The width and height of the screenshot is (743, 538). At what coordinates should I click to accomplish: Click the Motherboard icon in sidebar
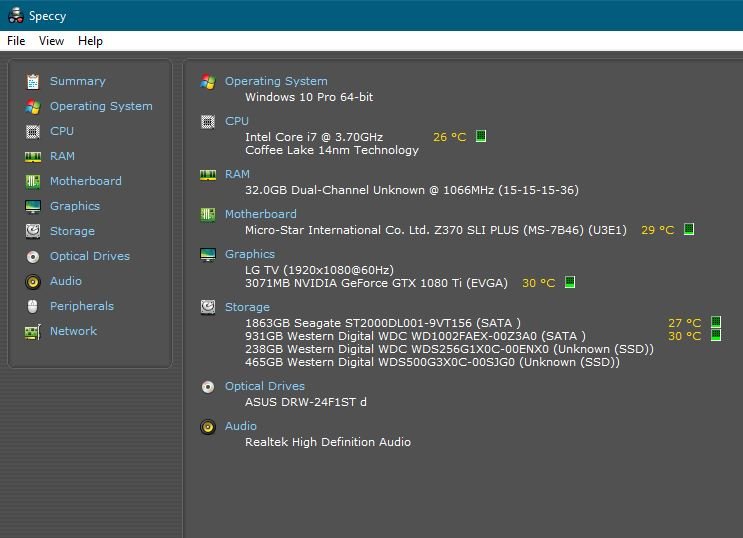pyautogui.click(x=33, y=182)
